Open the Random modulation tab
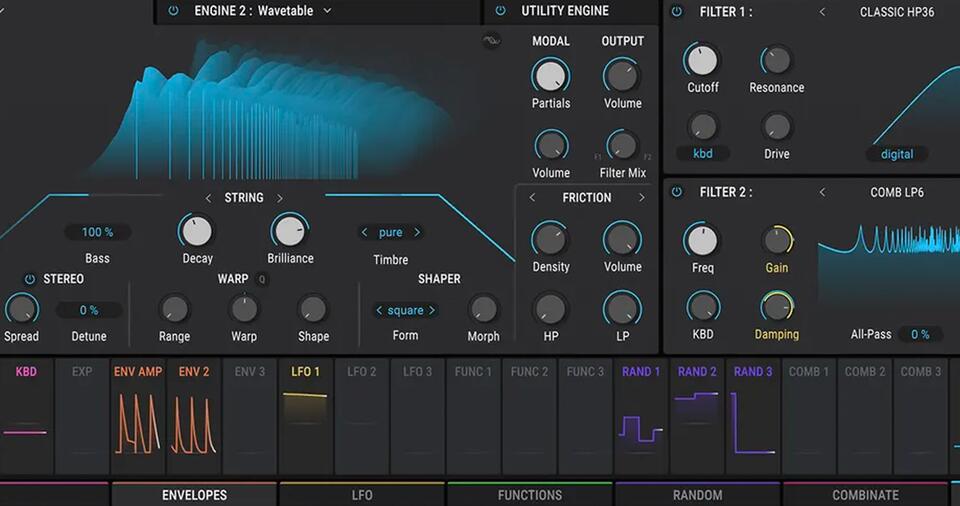Image resolution: width=960 pixels, height=506 pixels. coord(697,494)
